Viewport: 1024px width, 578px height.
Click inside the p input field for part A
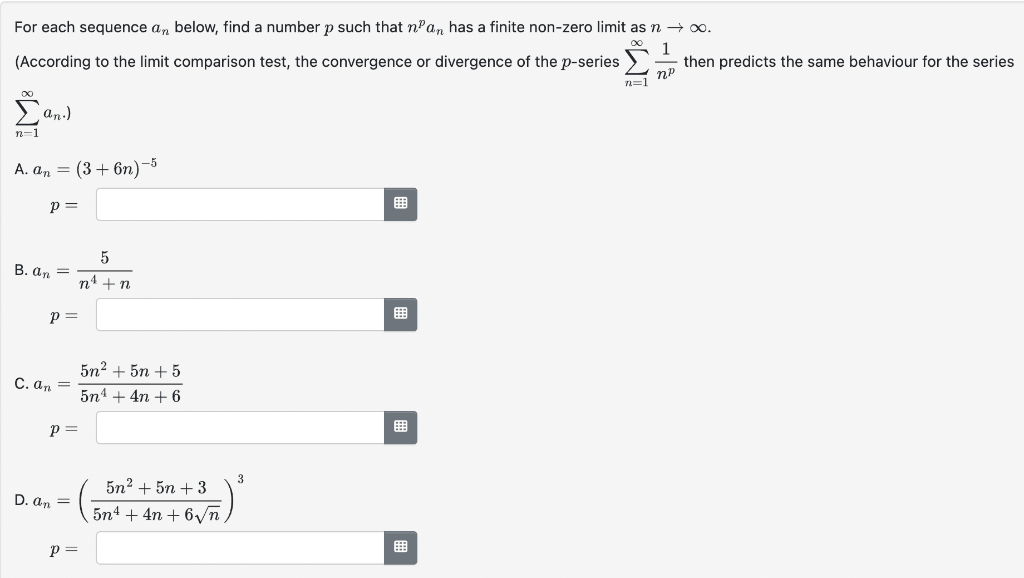[240, 204]
